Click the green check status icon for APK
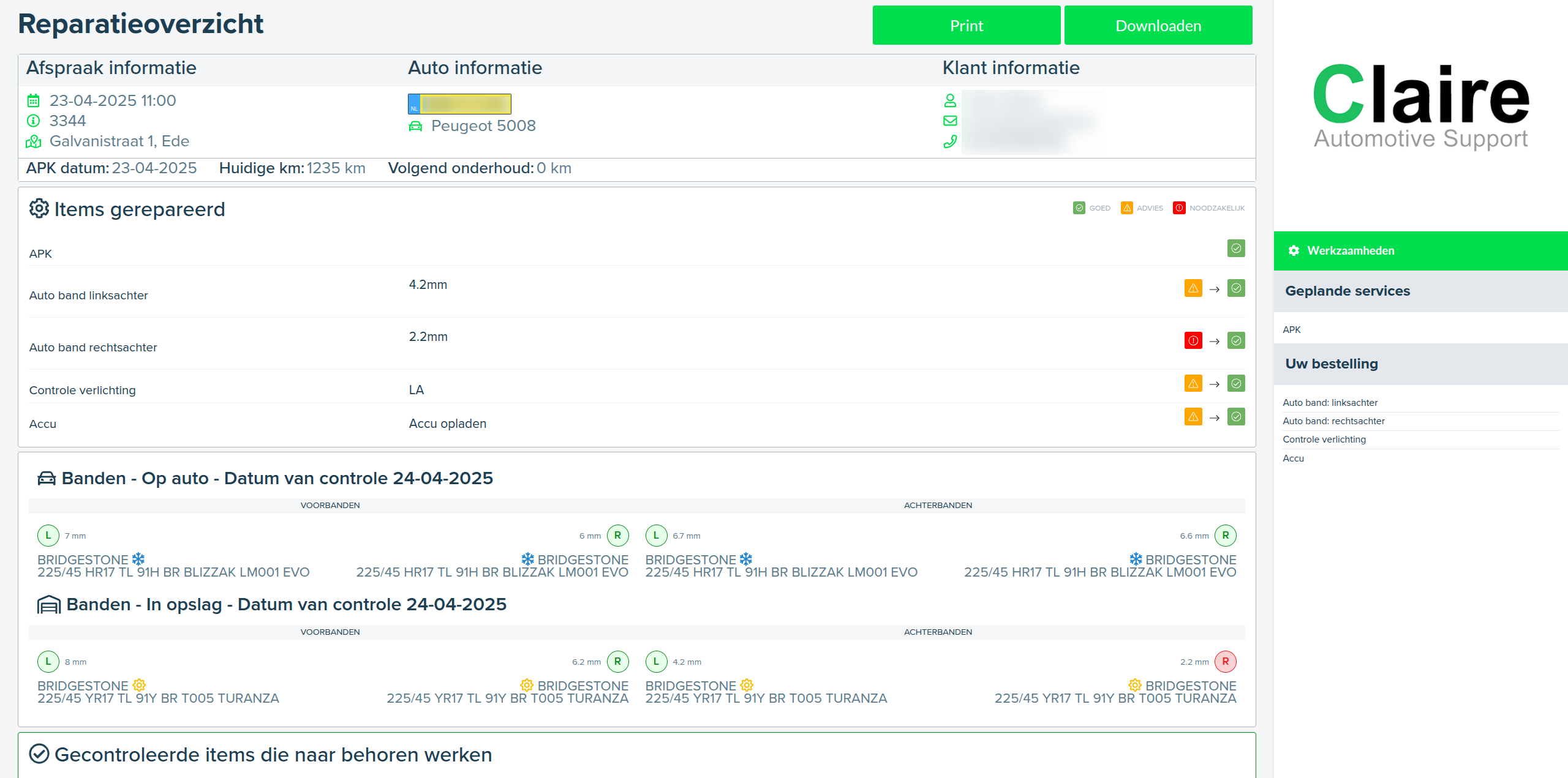The height and width of the screenshot is (778, 1568). coord(1235,249)
